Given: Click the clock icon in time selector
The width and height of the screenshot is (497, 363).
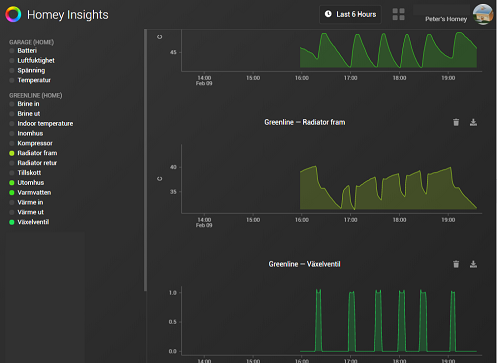Looking at the screenshot, I should coord(328,14).
